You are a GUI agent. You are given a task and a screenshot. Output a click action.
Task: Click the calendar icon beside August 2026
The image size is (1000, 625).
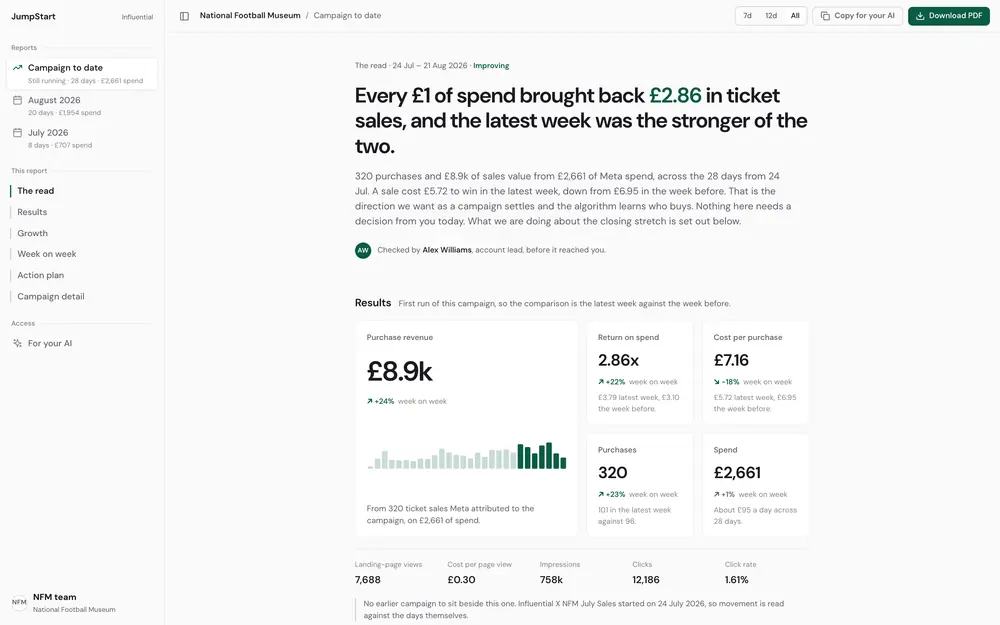17,100
